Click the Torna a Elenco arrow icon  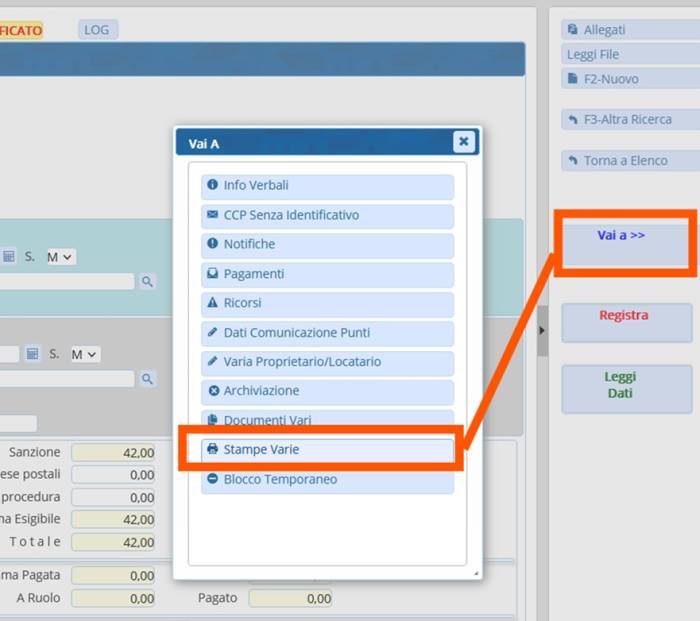(572, 160)
